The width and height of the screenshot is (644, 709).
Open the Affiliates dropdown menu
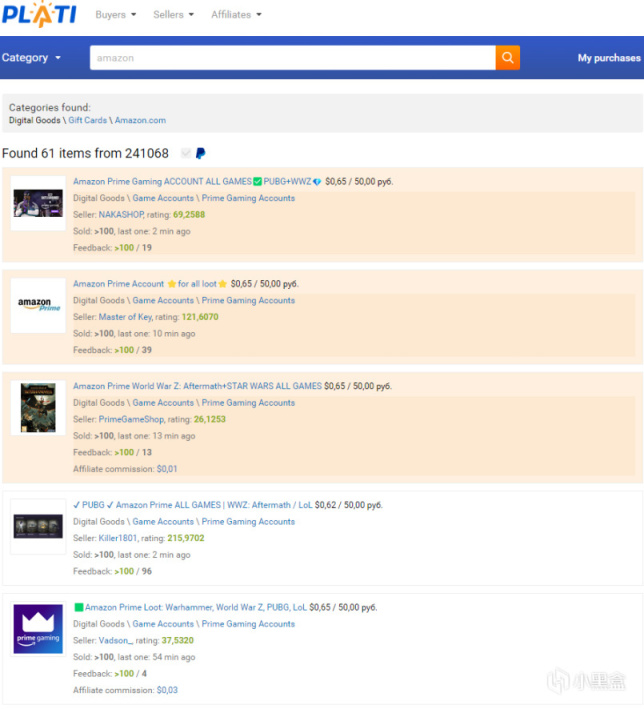236,14
